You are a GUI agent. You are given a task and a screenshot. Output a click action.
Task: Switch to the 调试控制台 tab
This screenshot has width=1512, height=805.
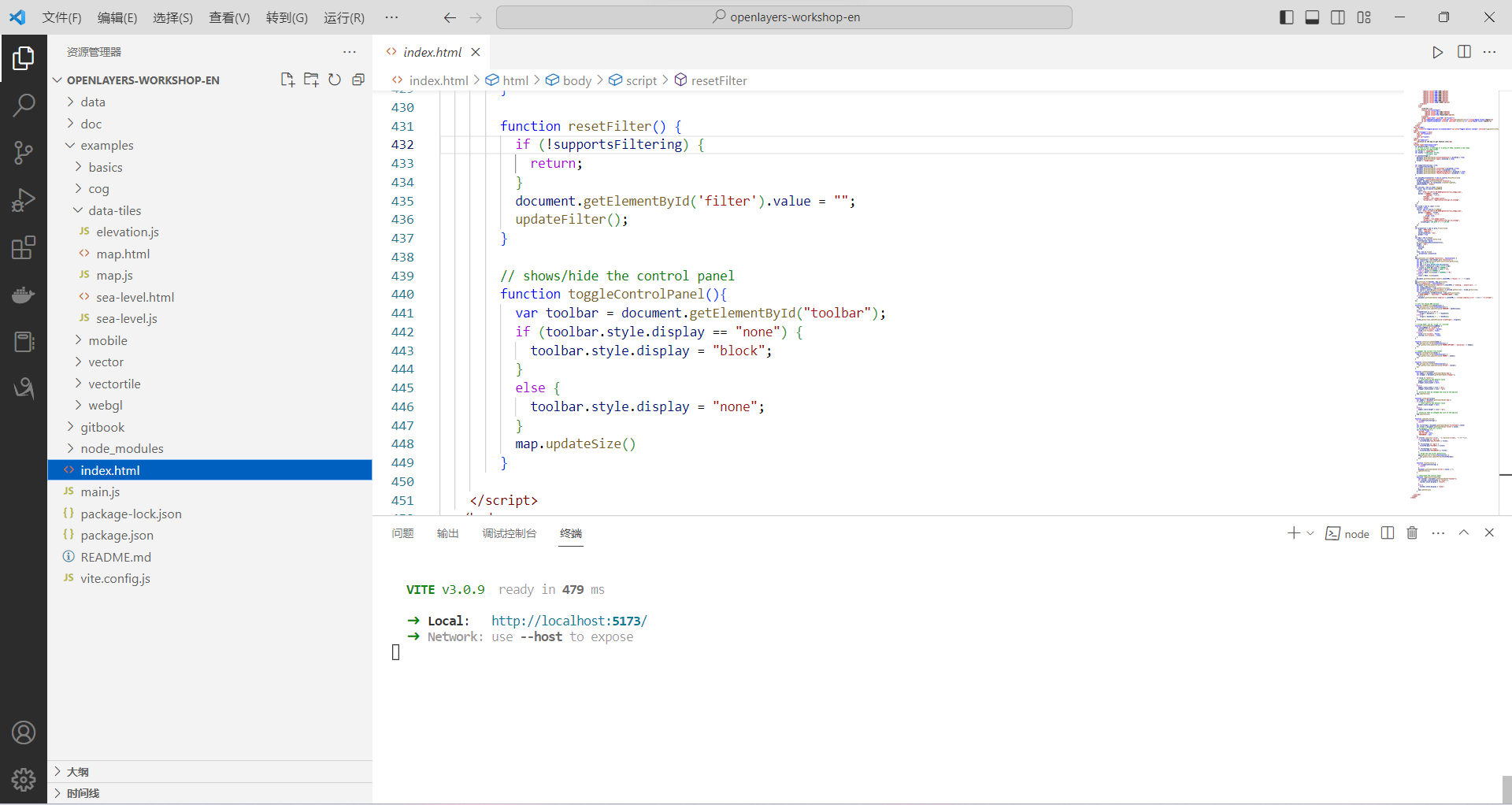click(x=509, y=533)
